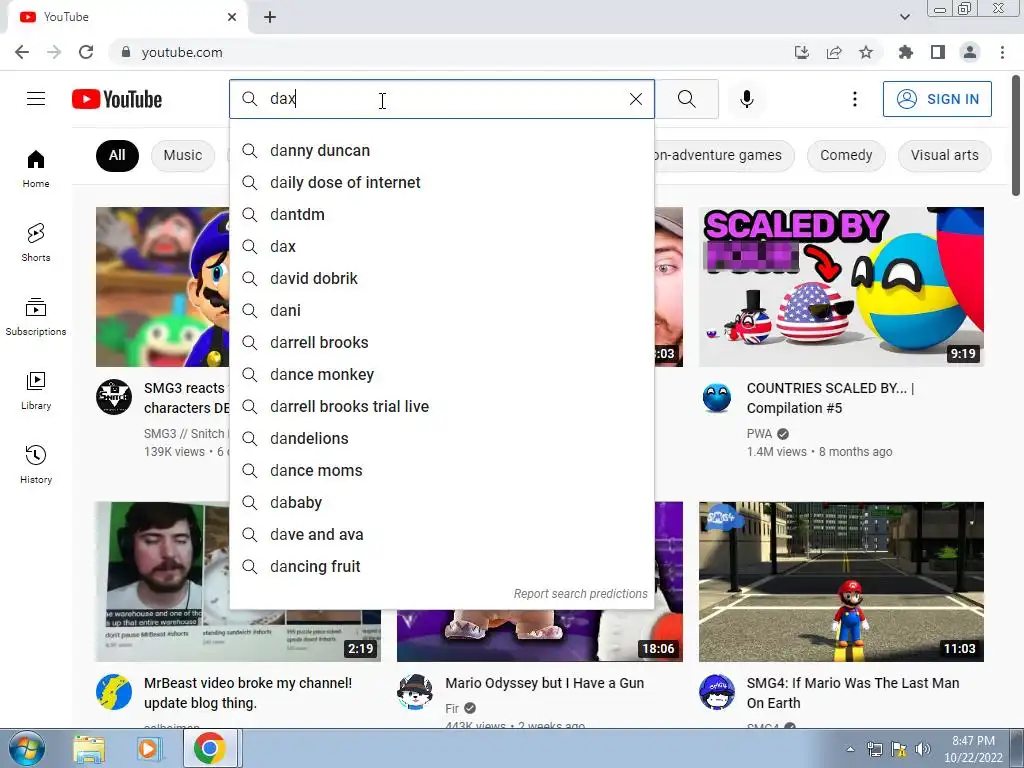This screenshot has height=768, width=1024.
Task: Choose suggestion 'dax'
Action: coord(441,246)
